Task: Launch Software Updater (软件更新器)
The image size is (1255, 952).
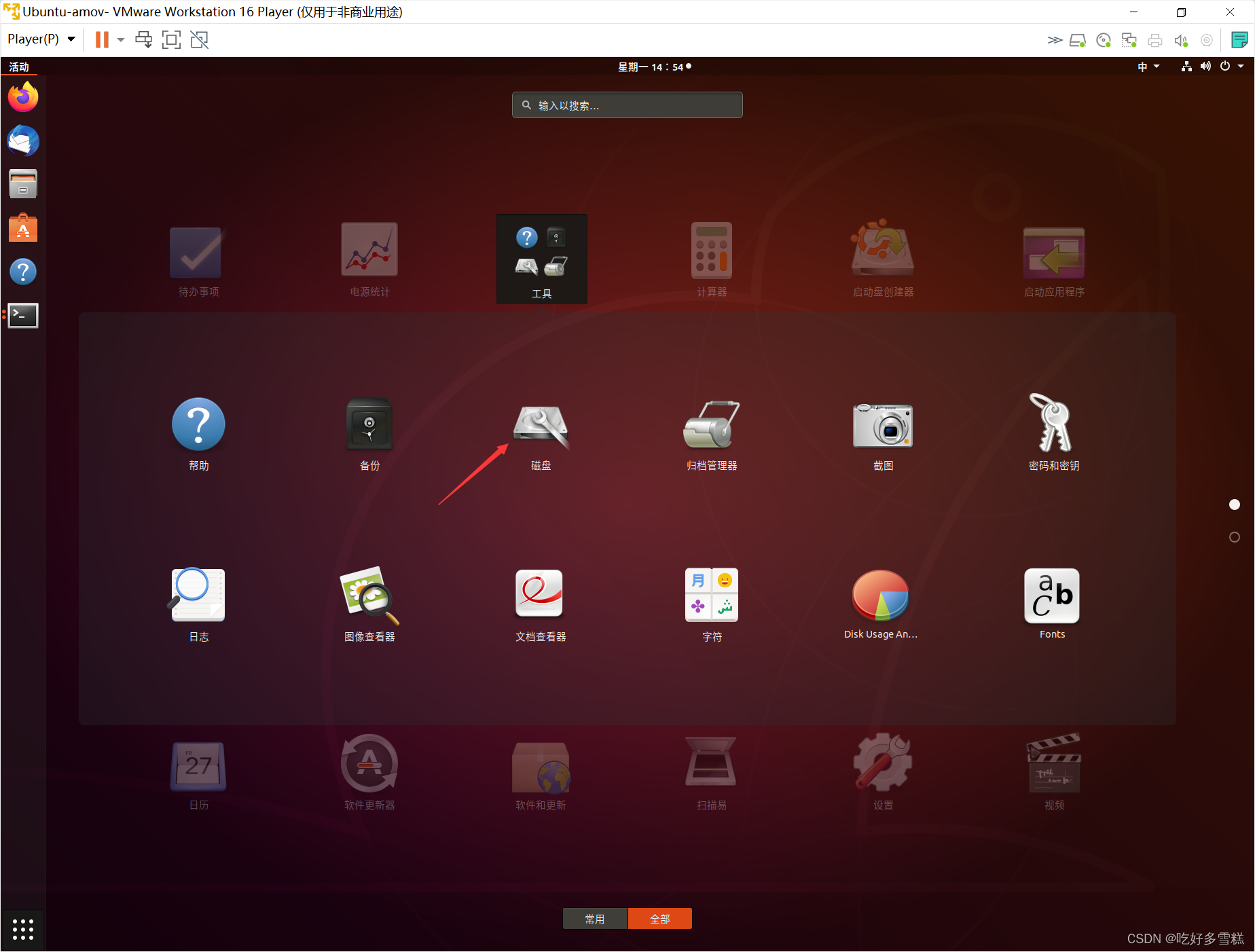Action: (x=369, y=774)
